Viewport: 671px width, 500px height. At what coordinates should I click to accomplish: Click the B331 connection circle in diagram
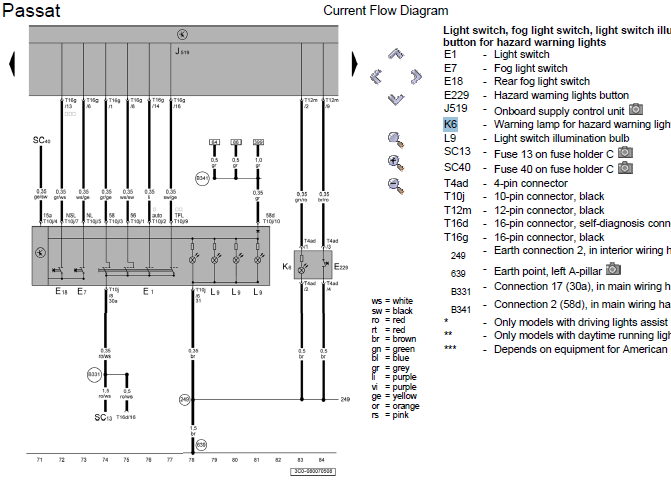94,375
